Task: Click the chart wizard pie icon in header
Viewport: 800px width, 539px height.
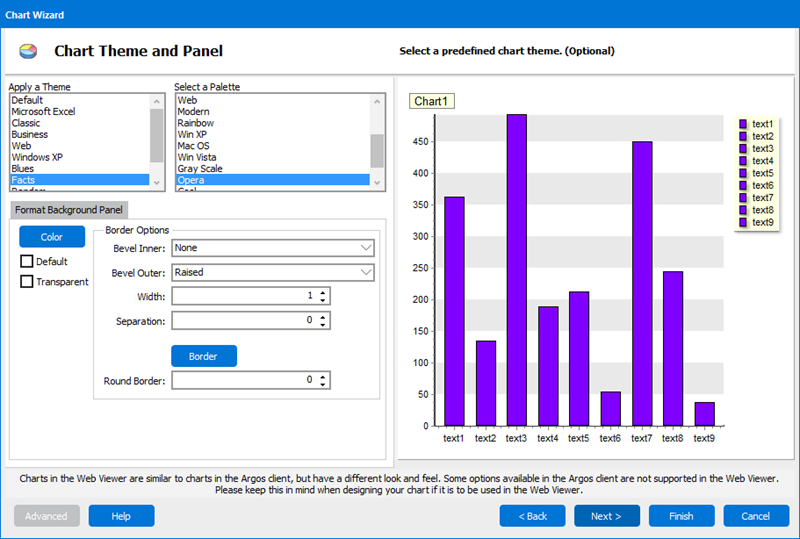Action: click(x=29, y=51)
